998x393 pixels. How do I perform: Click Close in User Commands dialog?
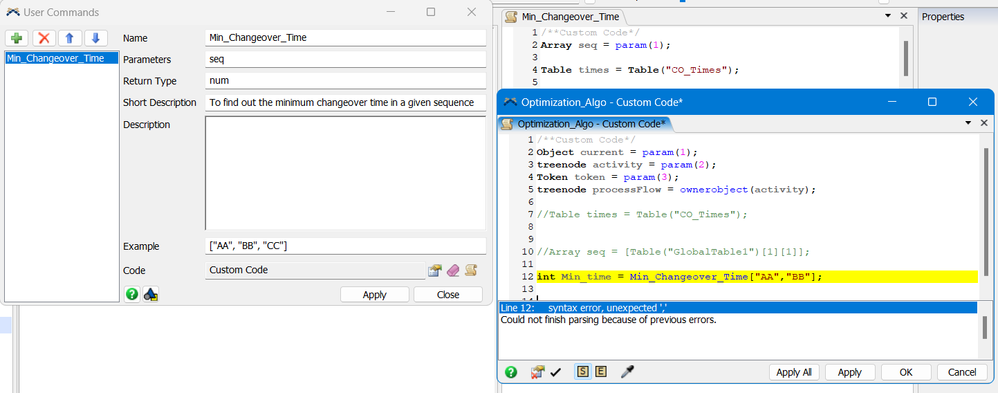tap(448, 294)
